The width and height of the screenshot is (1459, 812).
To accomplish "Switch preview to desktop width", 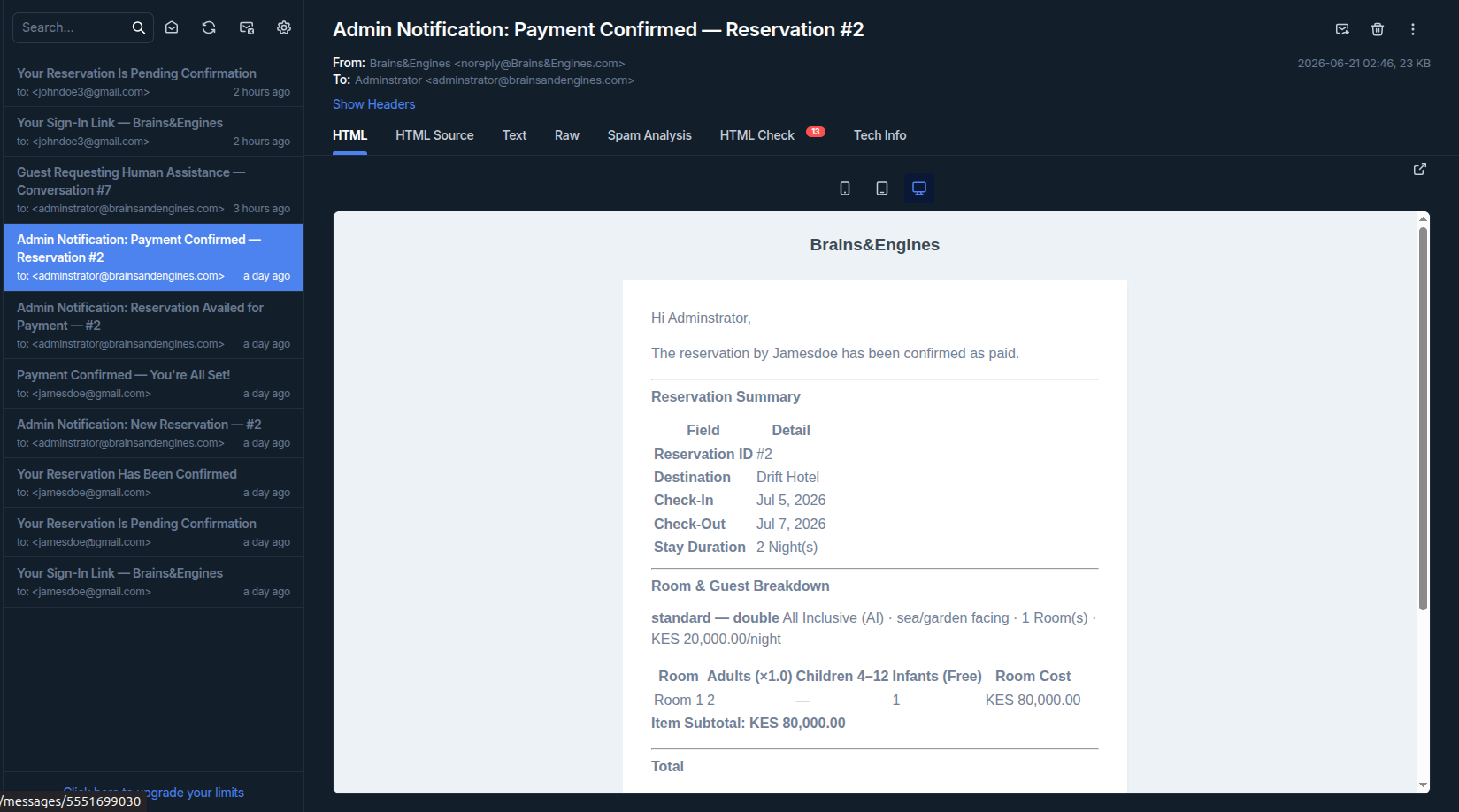I will pyautogui.click(x=919, y=188).
